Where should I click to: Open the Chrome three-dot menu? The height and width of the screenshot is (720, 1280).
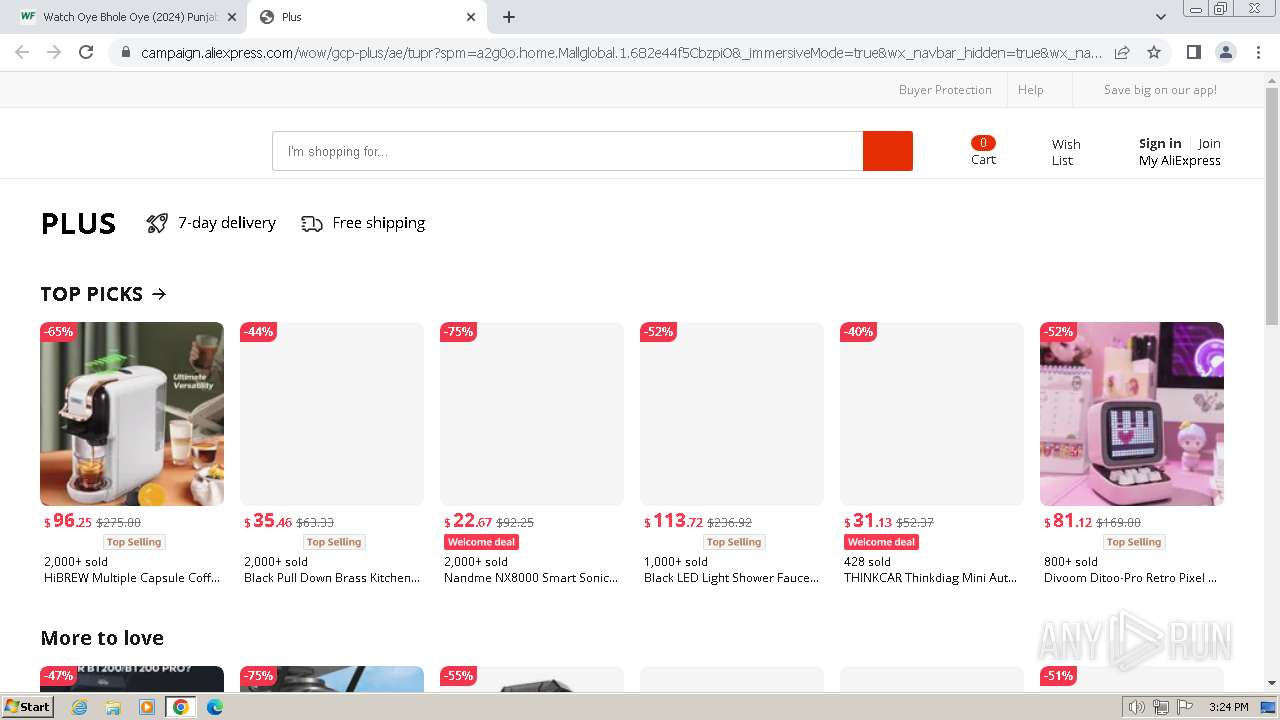[x=1258, y=52]
